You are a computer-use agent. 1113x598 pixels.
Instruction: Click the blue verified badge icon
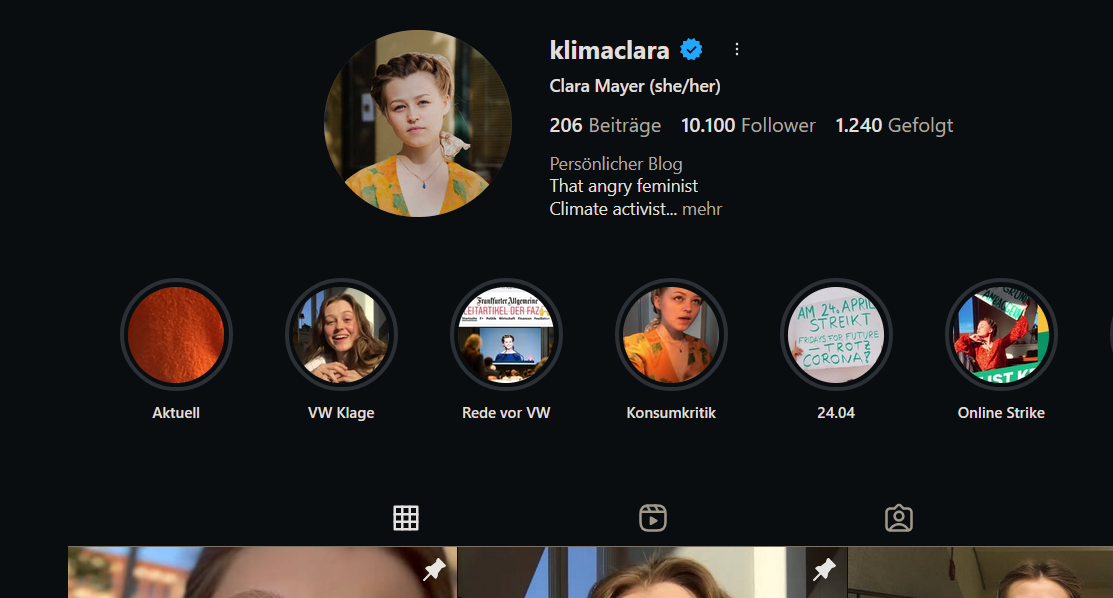pos(691,50)
